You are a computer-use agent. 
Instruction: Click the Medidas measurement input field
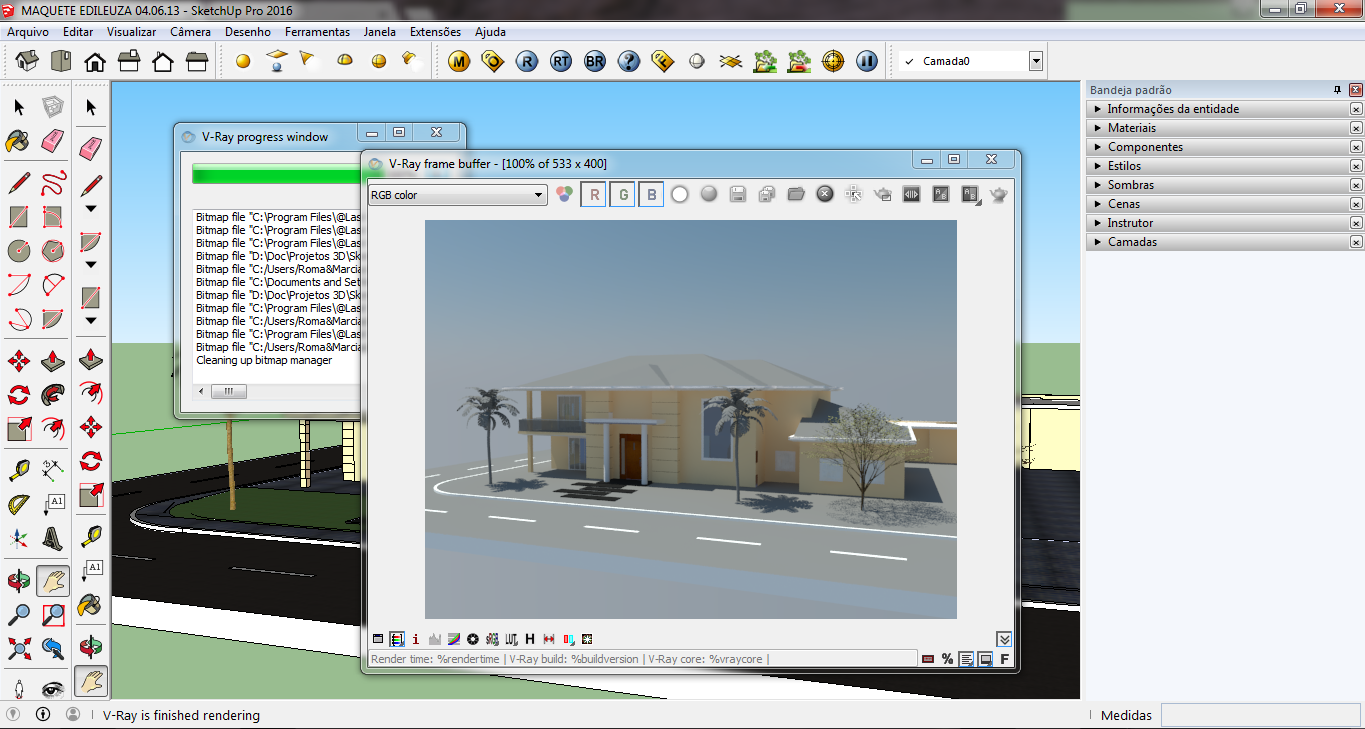(1260, 715)
